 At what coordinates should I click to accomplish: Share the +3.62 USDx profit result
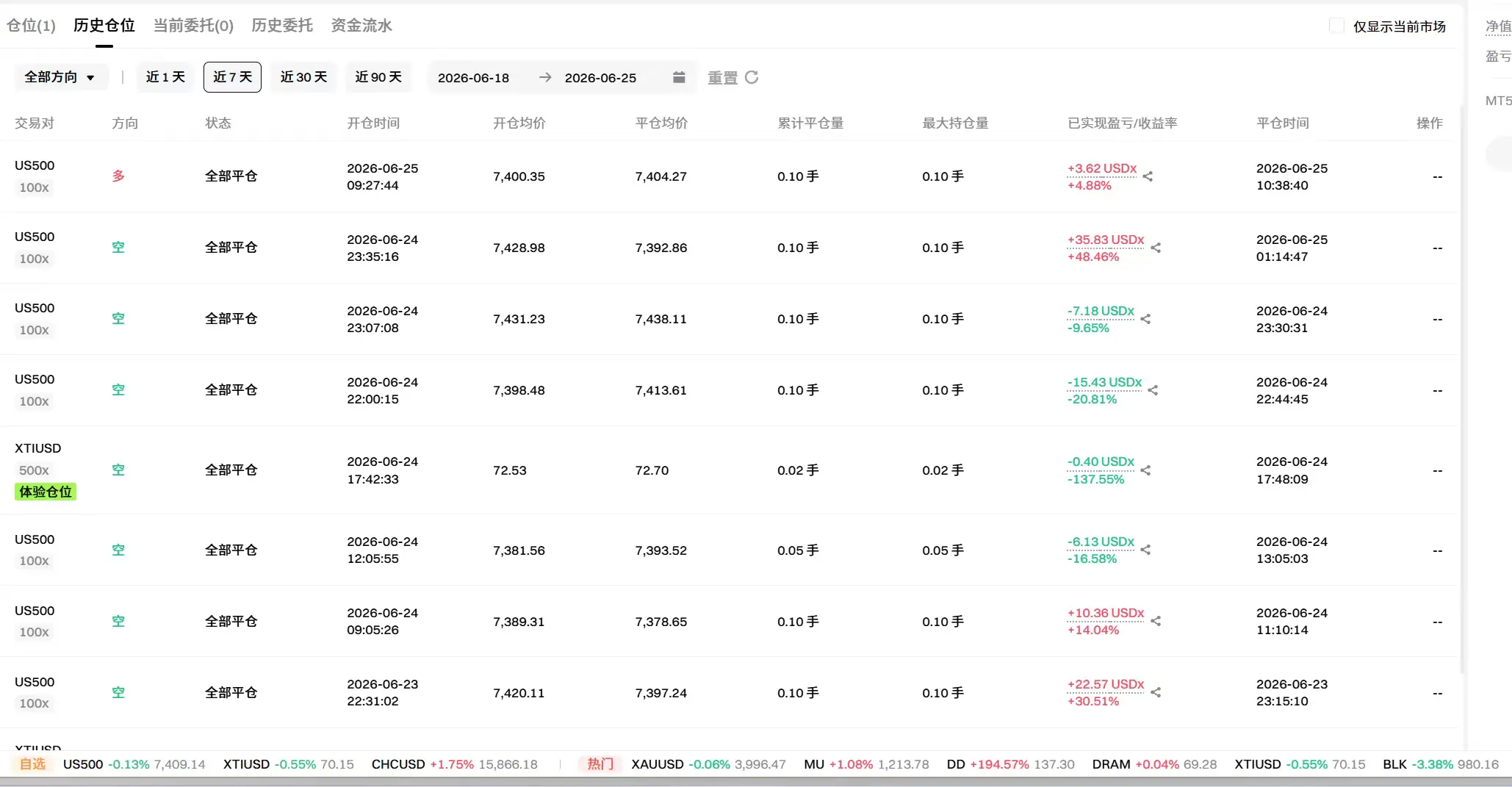[x=1148, y=176]
